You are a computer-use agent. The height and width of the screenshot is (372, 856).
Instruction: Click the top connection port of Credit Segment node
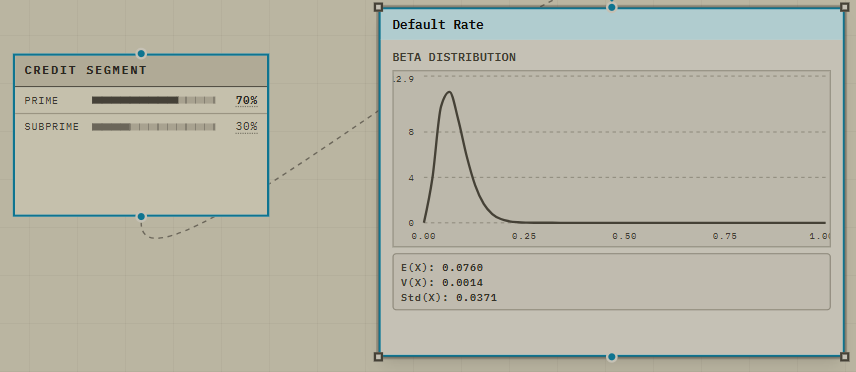tap(141, 54)
